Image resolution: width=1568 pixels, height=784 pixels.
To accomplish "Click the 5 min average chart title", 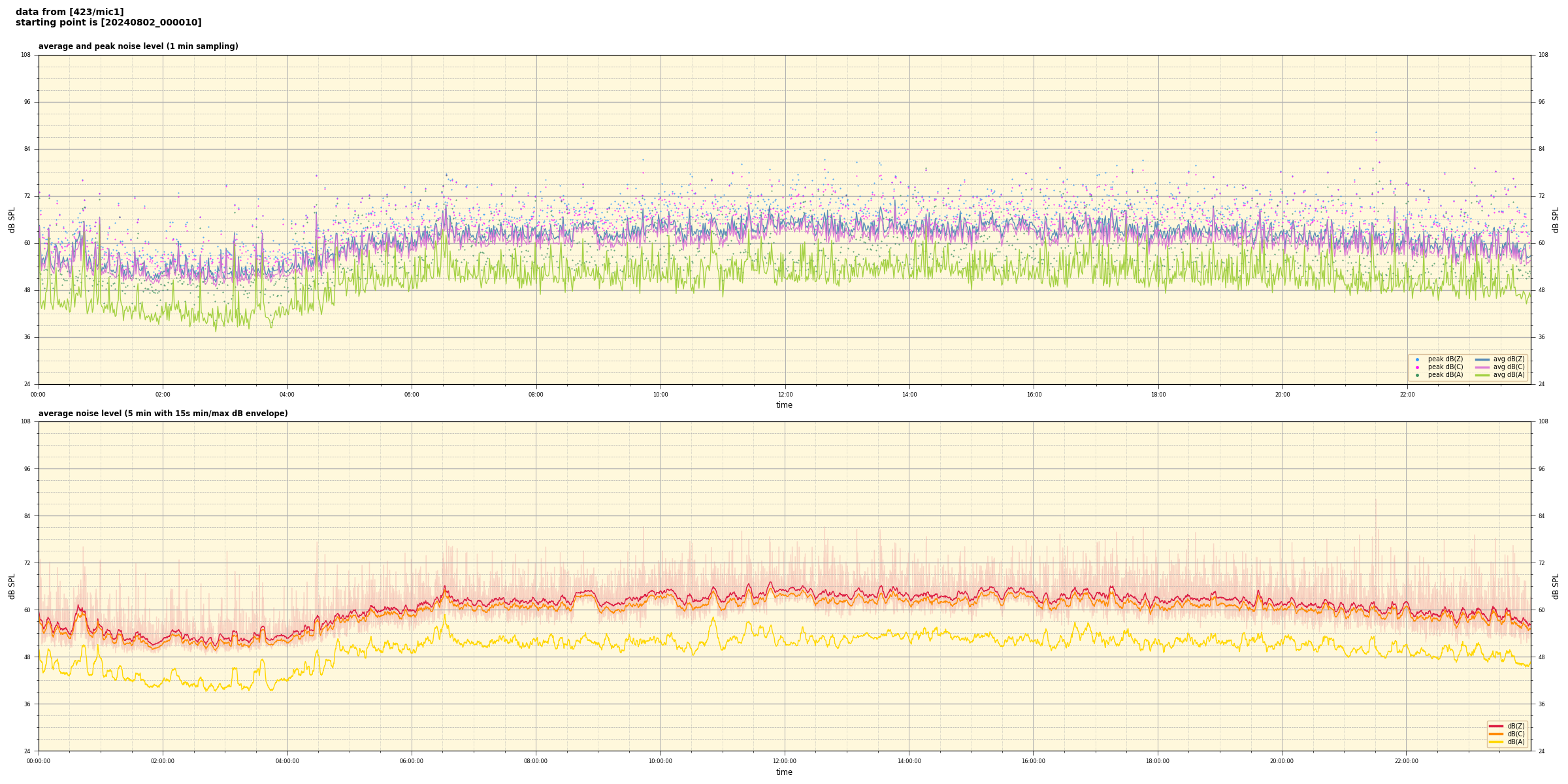I will pos(163,414).
